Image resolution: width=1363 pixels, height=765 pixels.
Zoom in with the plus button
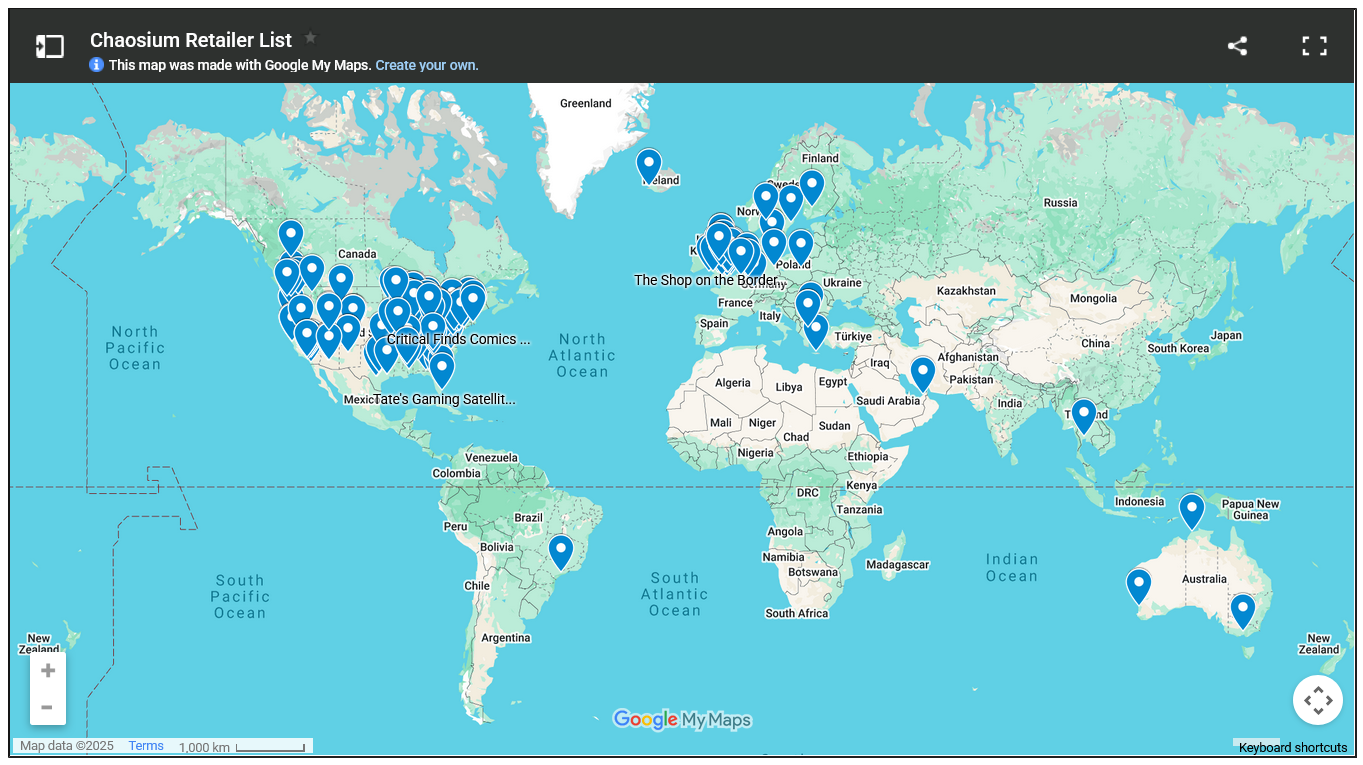coord(47,671)
